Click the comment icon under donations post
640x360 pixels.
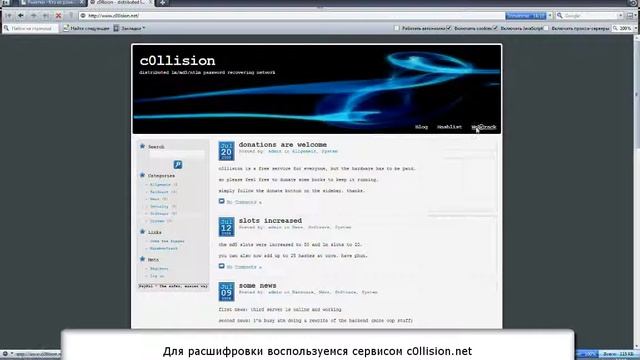click(x=222, y=201)
